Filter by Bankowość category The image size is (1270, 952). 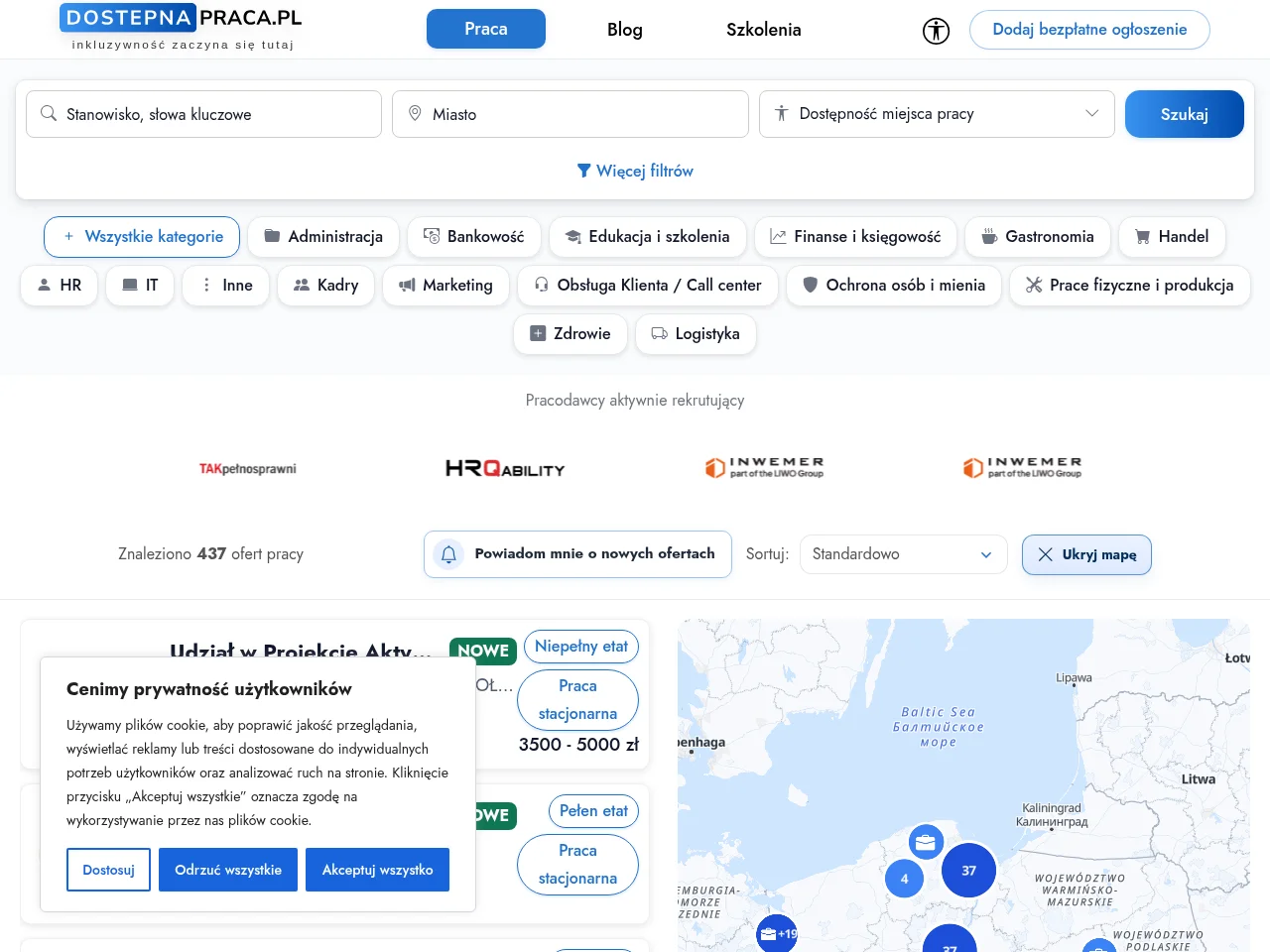(474, 236)
